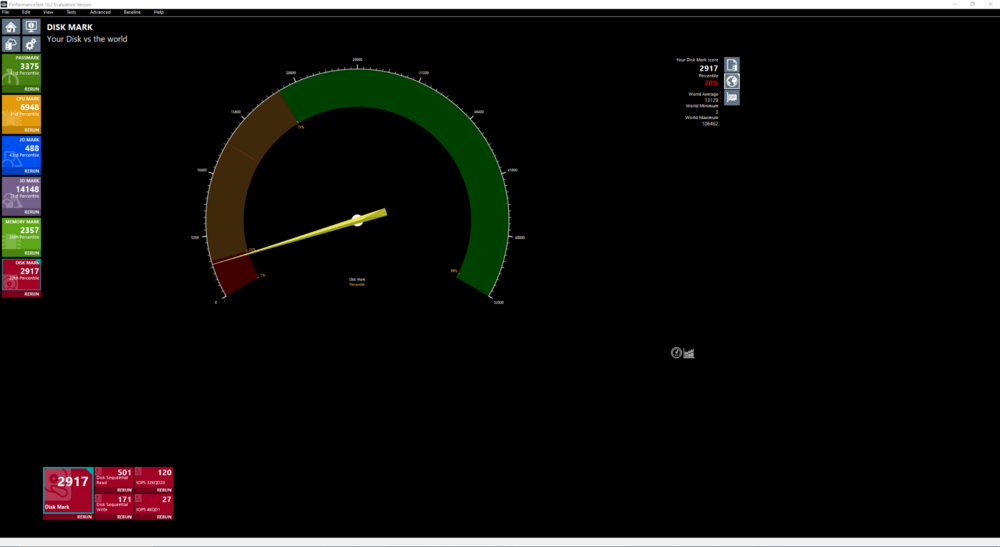
Task: Click the gauge icon beside chart icon
Action: [x=676, y=352]
